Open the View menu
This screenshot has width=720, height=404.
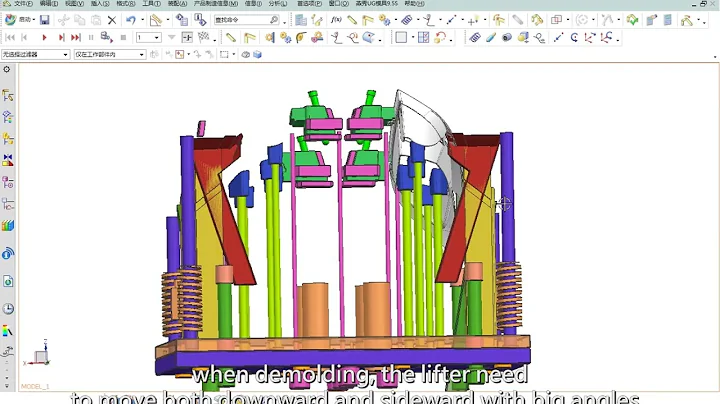(74, 3)
